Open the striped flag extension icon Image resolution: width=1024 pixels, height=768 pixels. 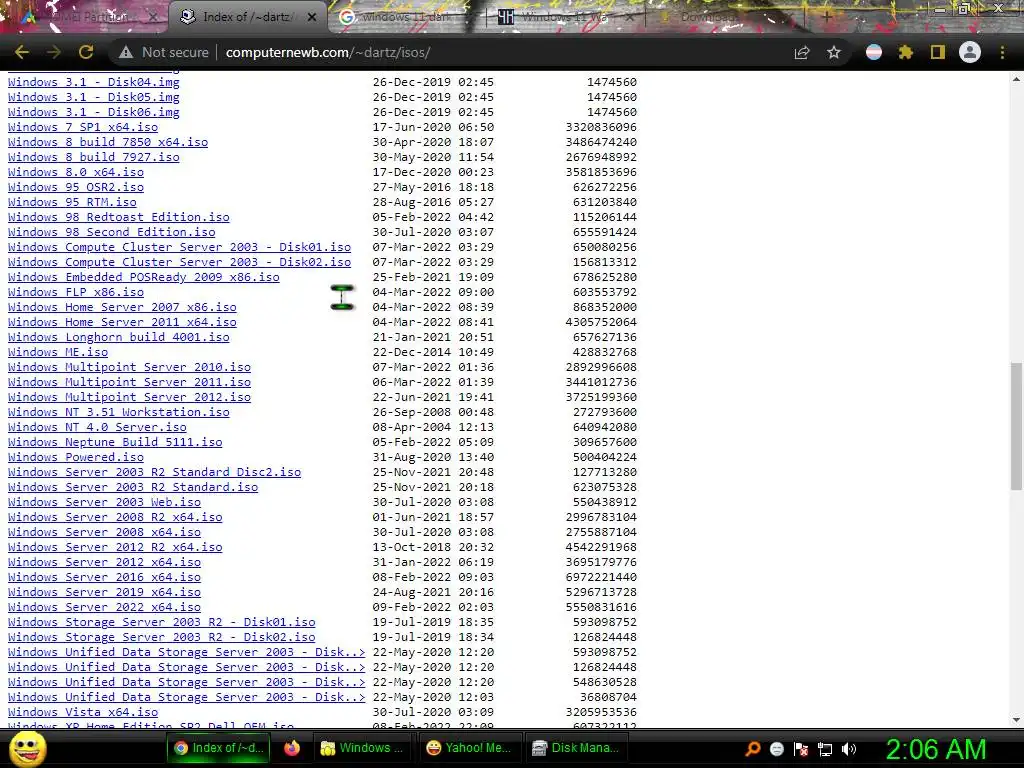point(874,52)
